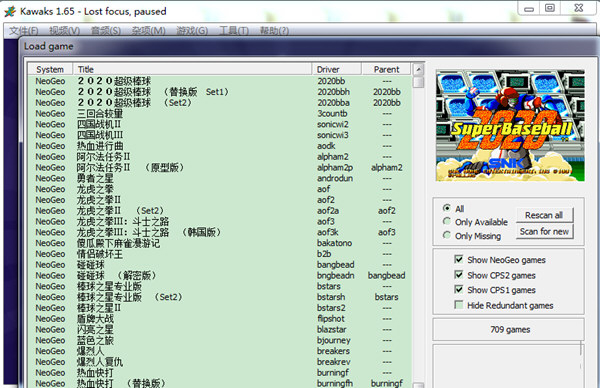Select the bangbead game row
Viewport: 600px width, 388px height.
(x=220, y=265)
